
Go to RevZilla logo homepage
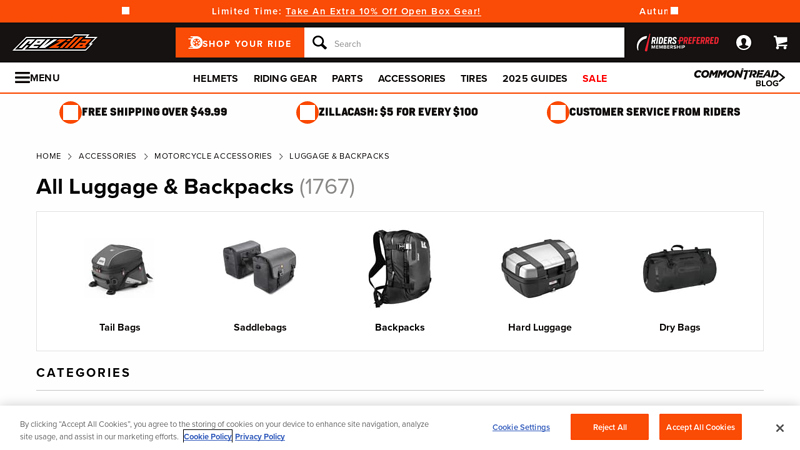[x=55, y=42]
